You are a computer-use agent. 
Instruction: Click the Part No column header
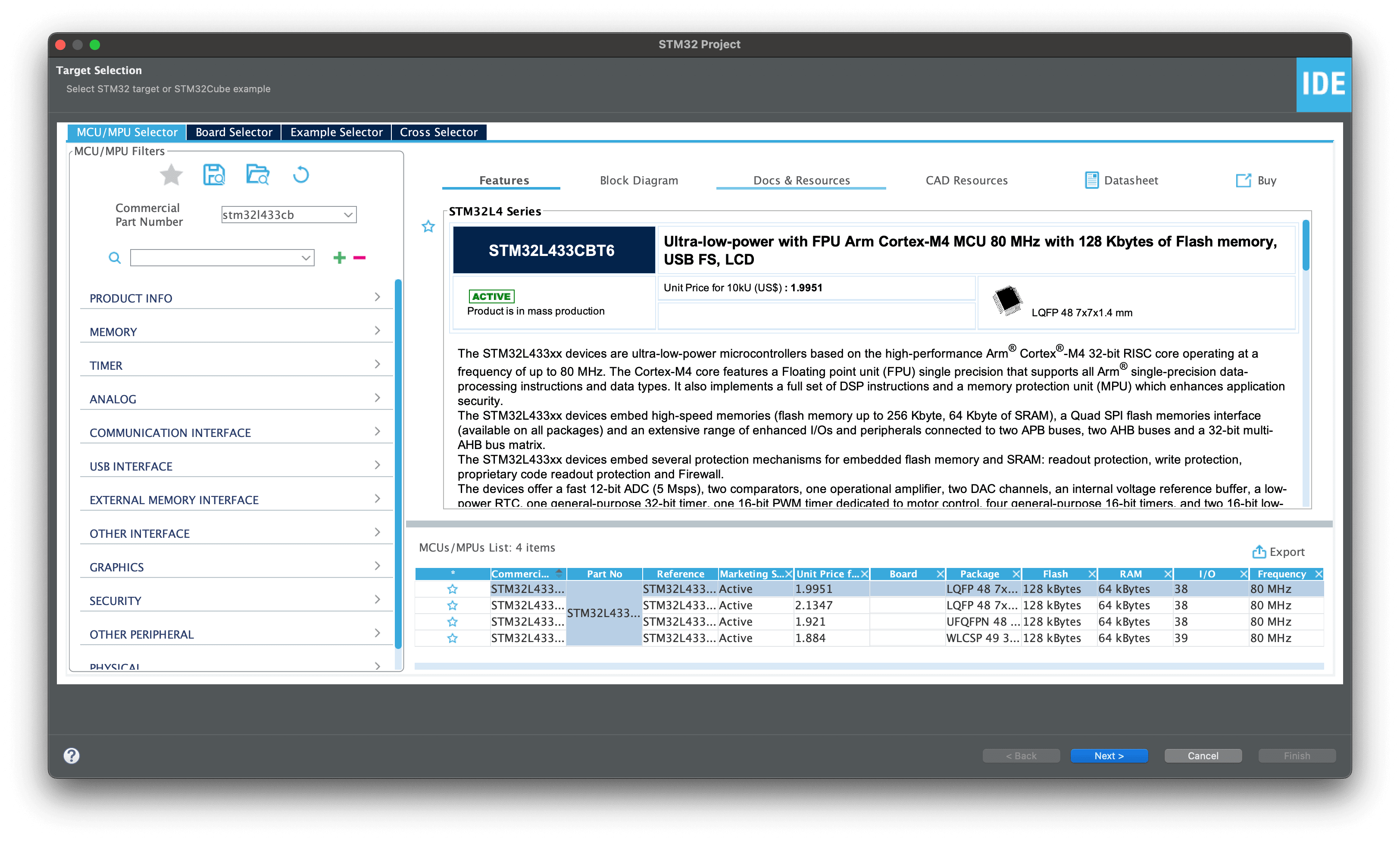604,574
